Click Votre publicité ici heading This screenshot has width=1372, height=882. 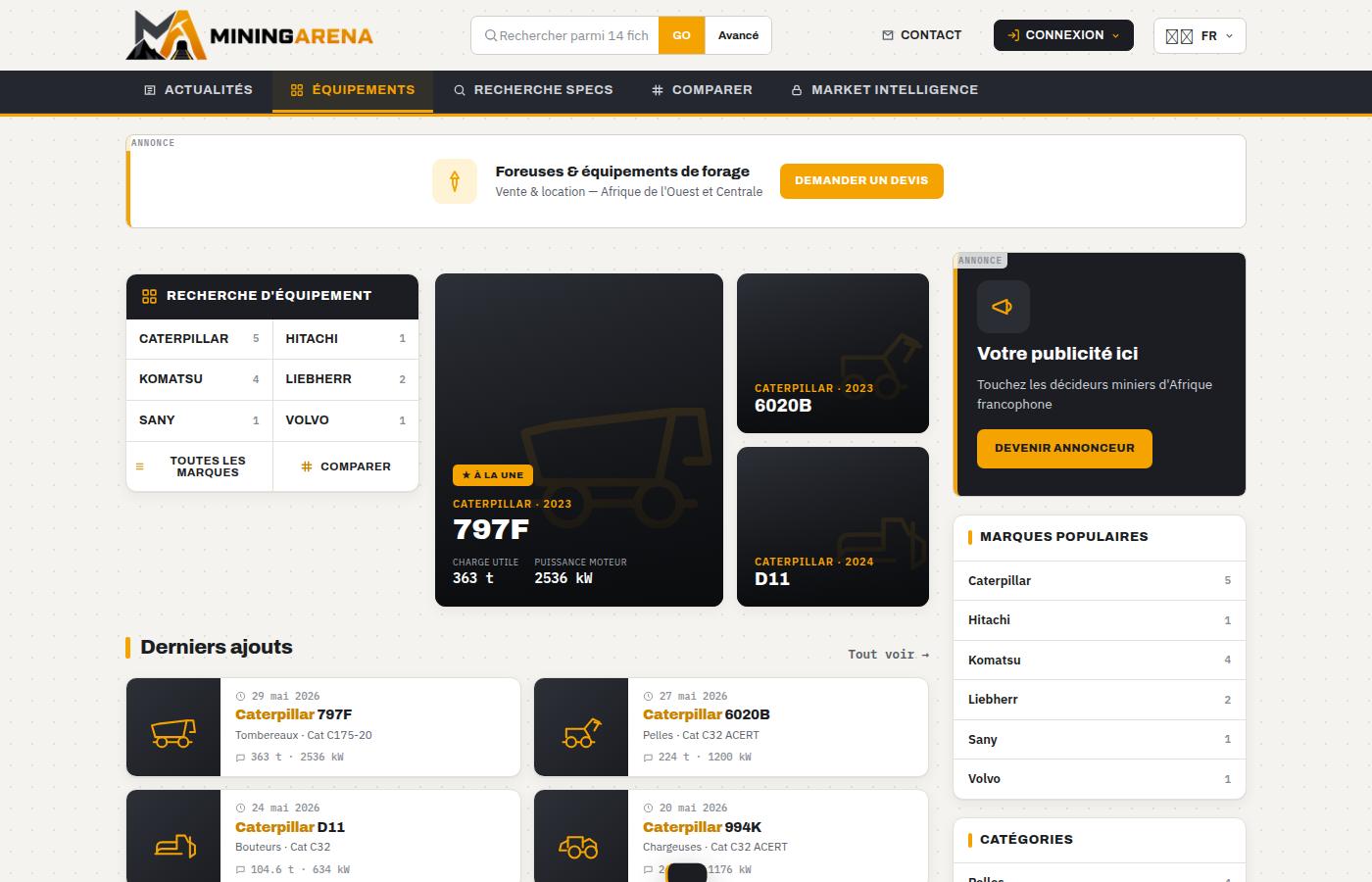point(1057,354)
